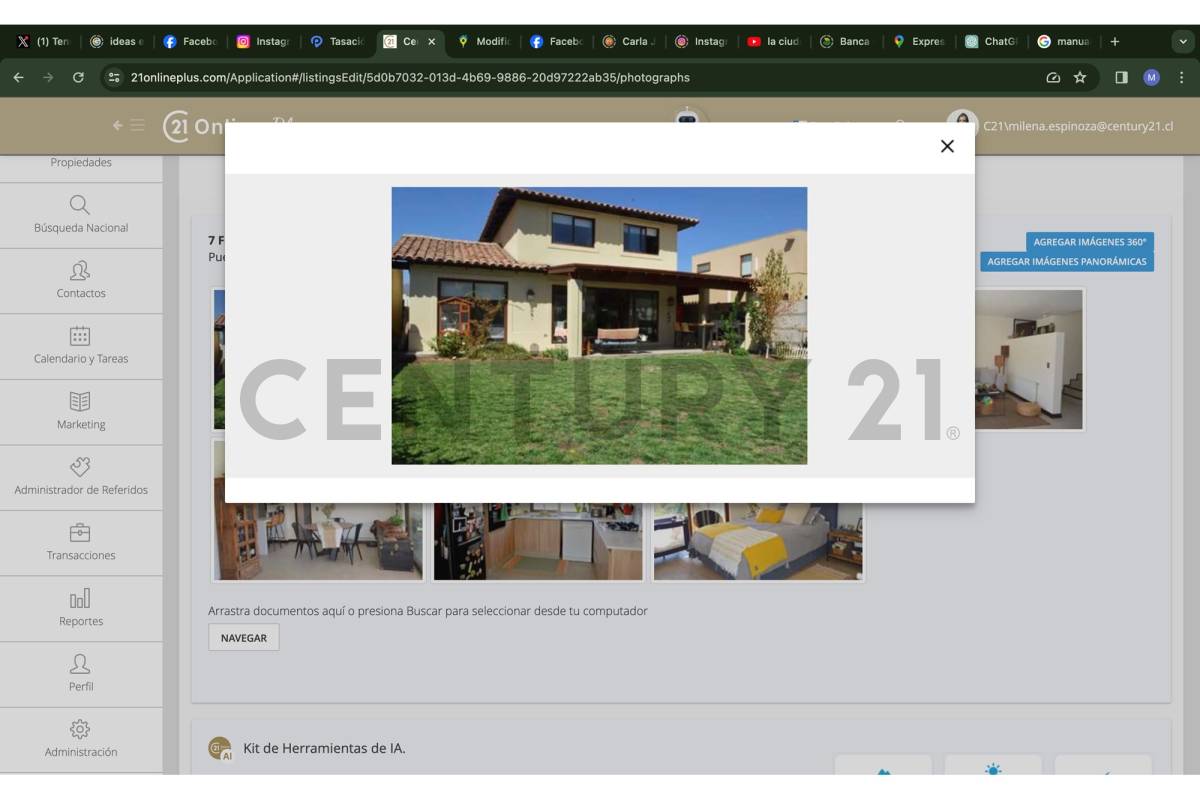Viewport: 1200px width, 800px height.
Task: Open Búsqueda Nacional in the sidebar
Action: (x=81, y=215)
